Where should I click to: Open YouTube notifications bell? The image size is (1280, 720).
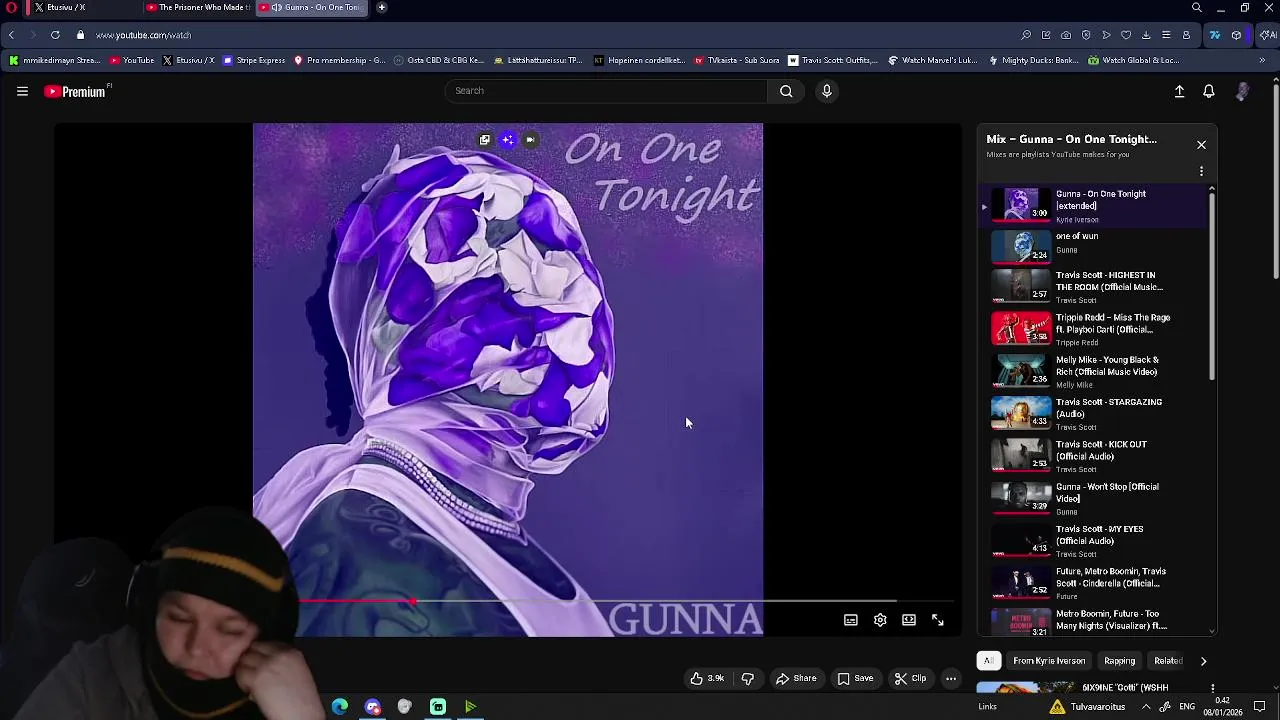coord(1209,91)
